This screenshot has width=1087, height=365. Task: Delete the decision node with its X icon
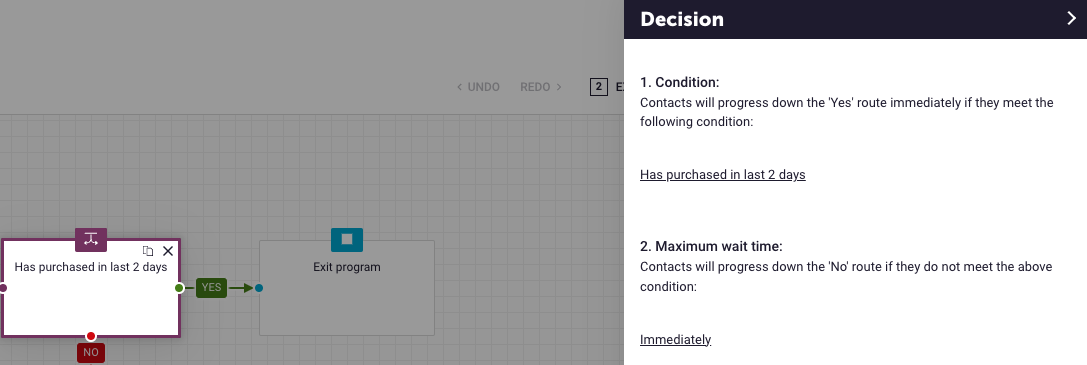(x=168, y=251)
